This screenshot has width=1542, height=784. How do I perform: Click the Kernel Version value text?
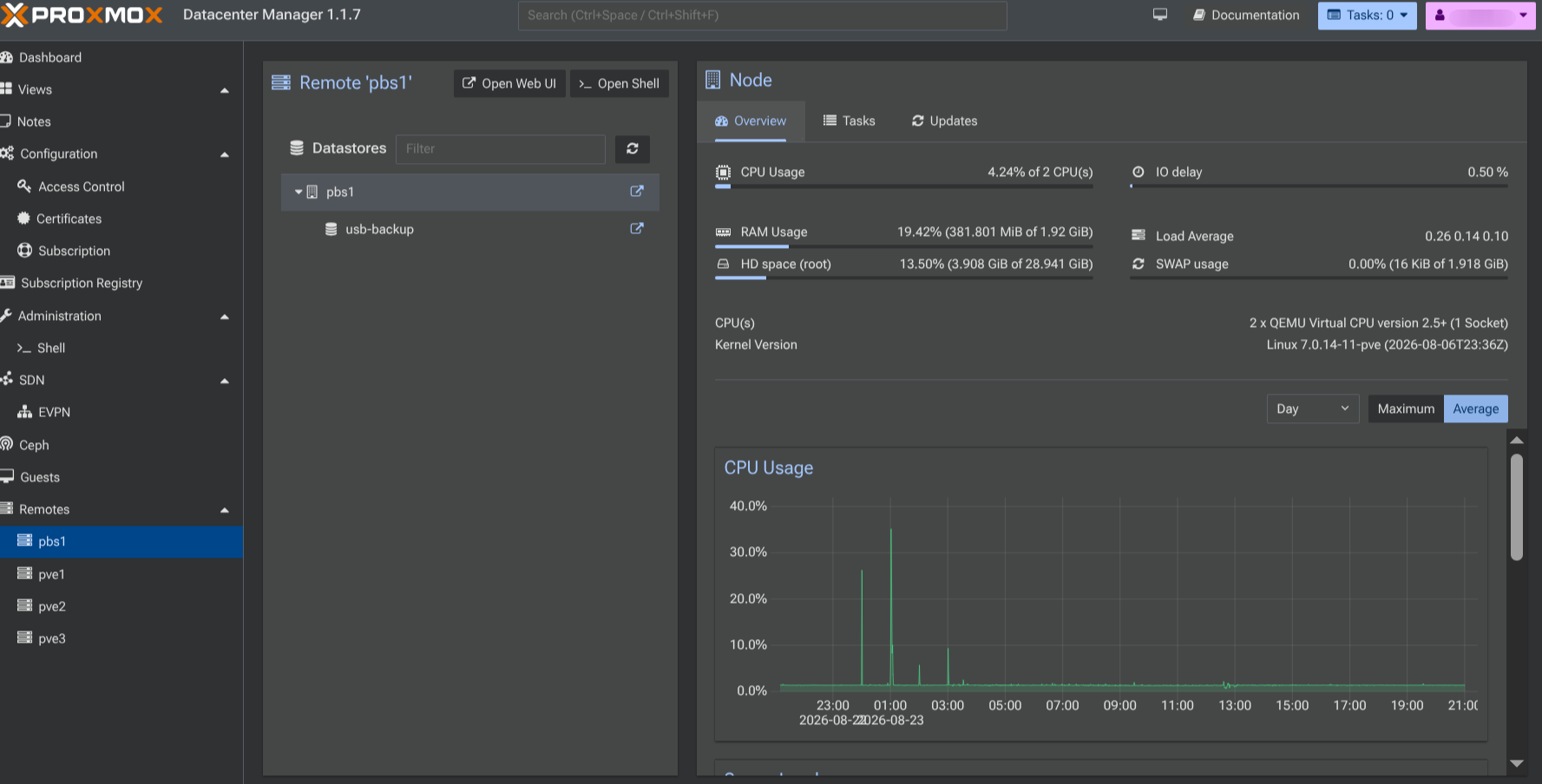pos(1387,344)
